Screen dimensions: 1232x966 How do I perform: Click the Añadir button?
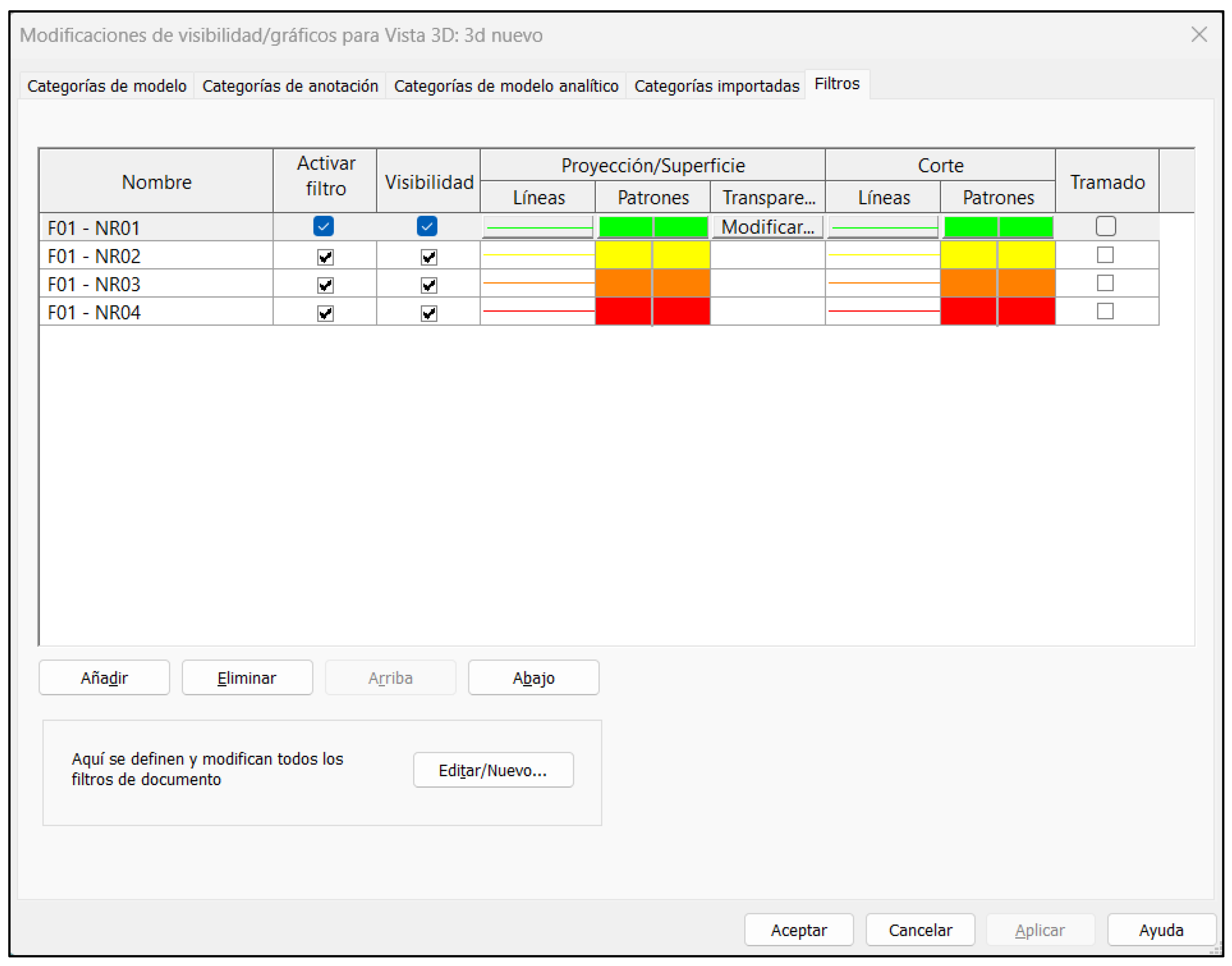click(104, 677)
